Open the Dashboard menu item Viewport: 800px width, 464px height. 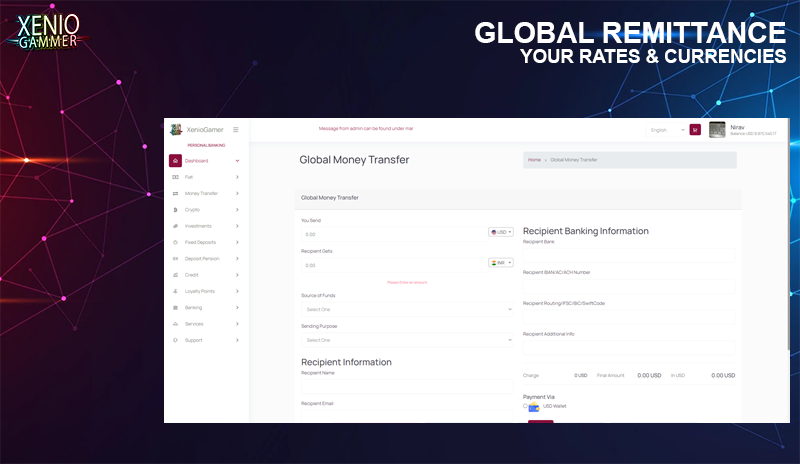tap(205, 161)
